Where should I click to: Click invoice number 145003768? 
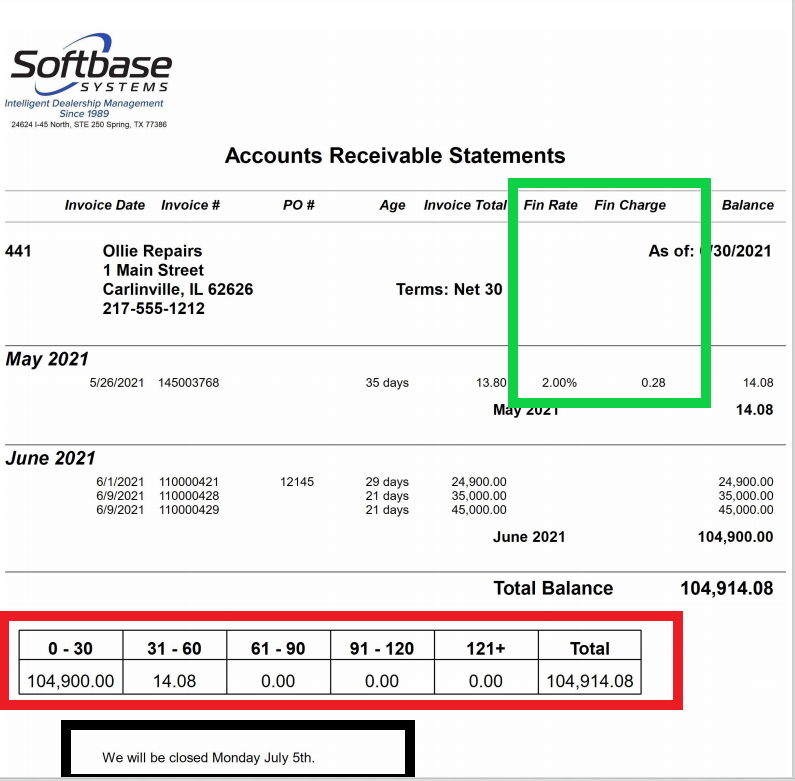coord(188,383)
